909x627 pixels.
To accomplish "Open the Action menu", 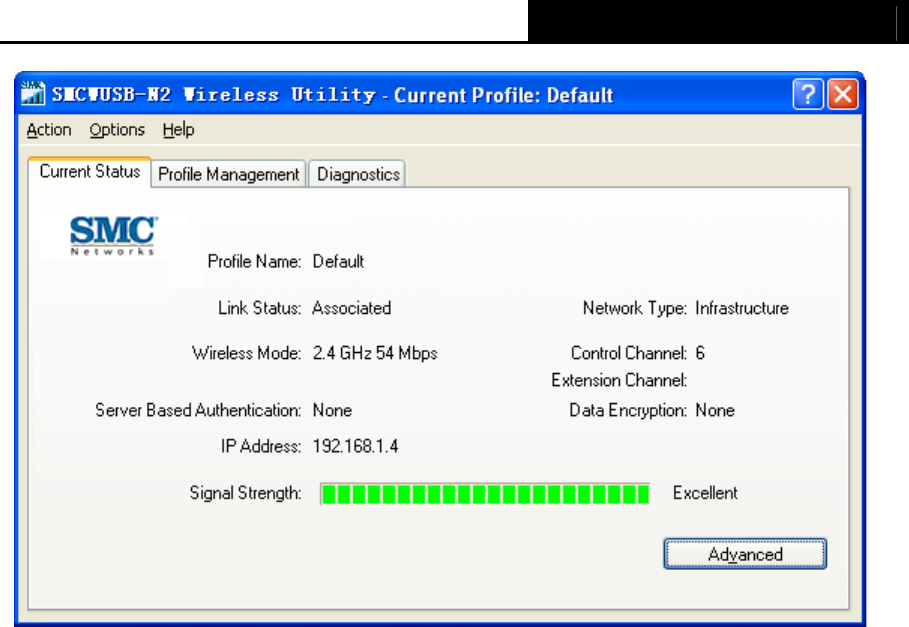I will [x=49, y=130].
